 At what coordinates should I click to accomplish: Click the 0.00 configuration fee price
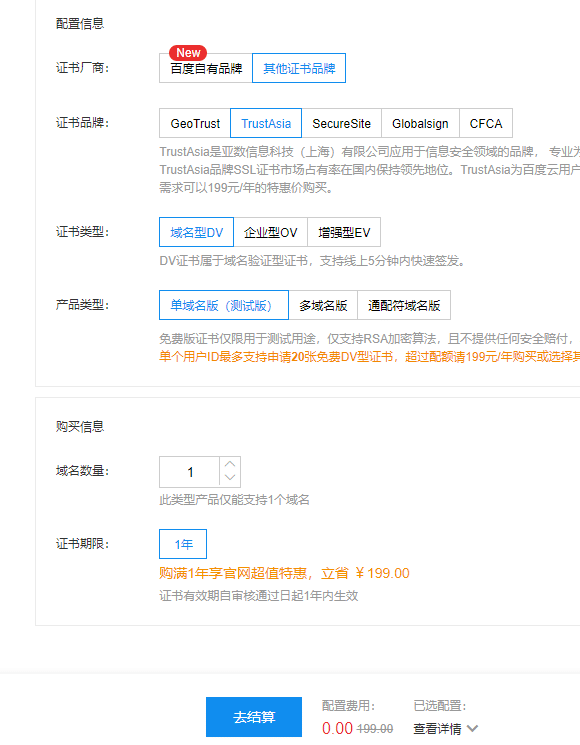point(337,728)
